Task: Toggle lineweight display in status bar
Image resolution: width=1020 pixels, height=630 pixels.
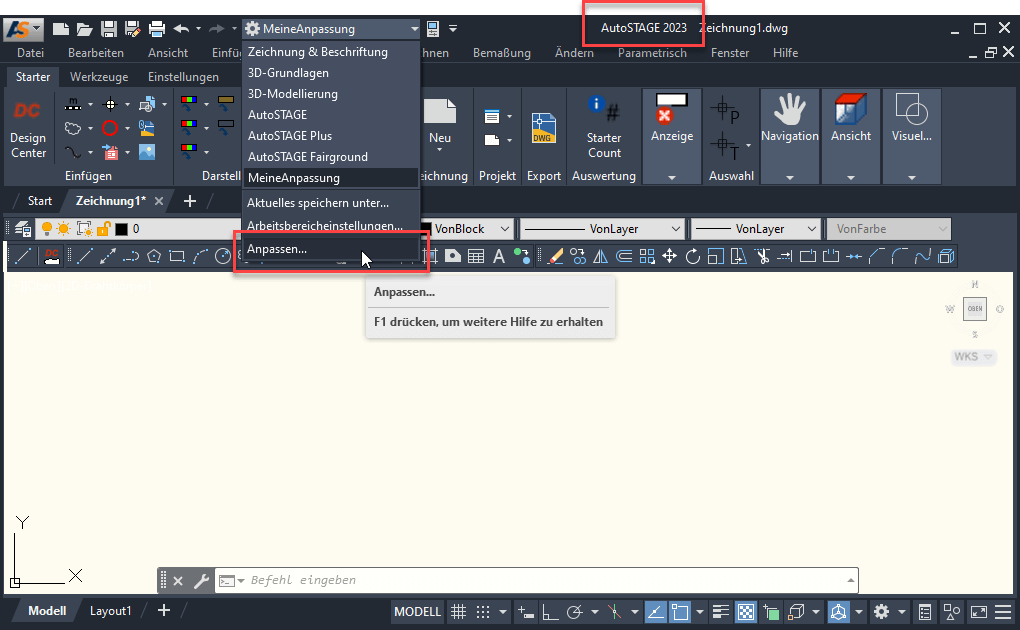Action: 721,612
